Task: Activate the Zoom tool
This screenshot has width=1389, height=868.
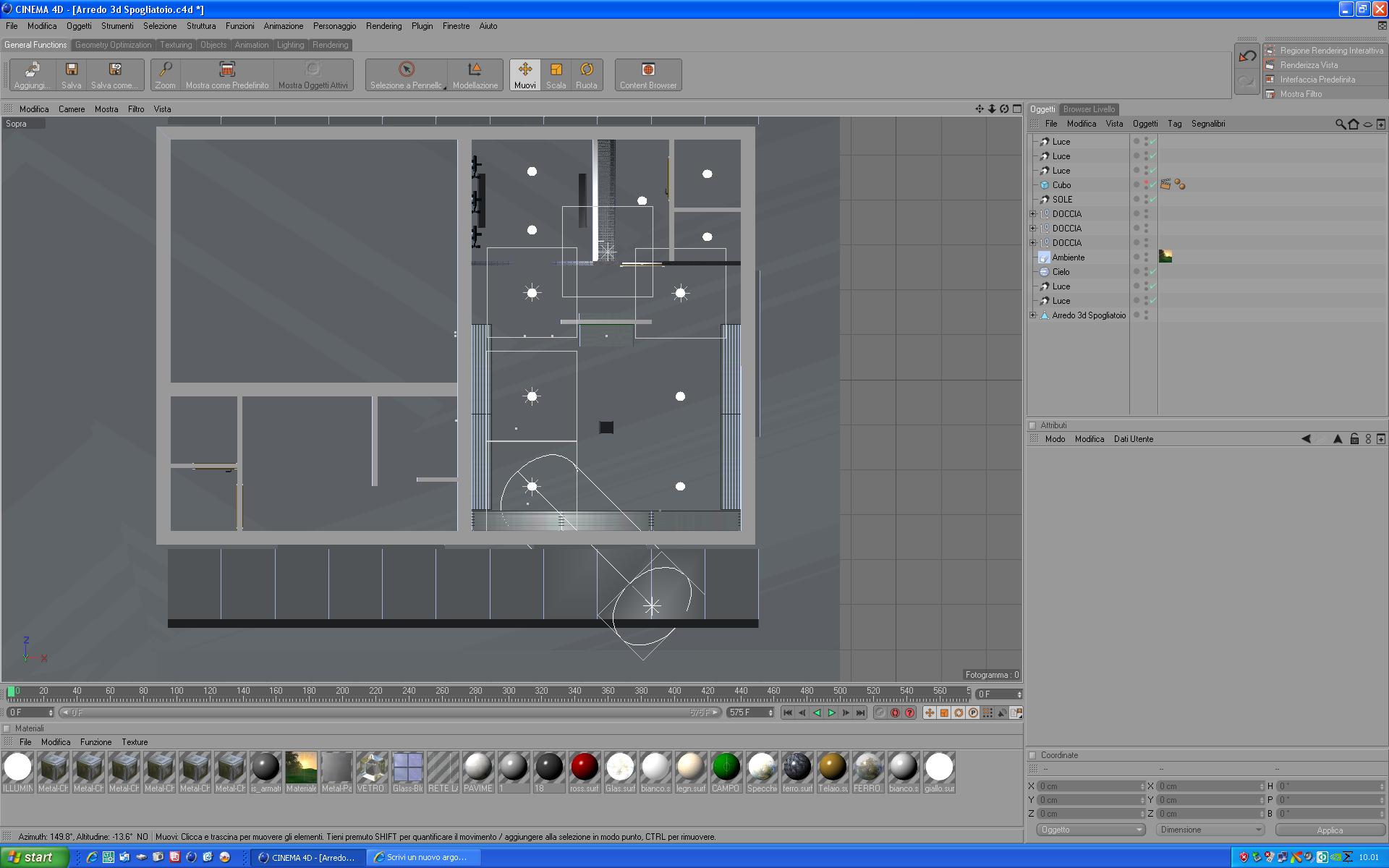Action: click(165, 75)
